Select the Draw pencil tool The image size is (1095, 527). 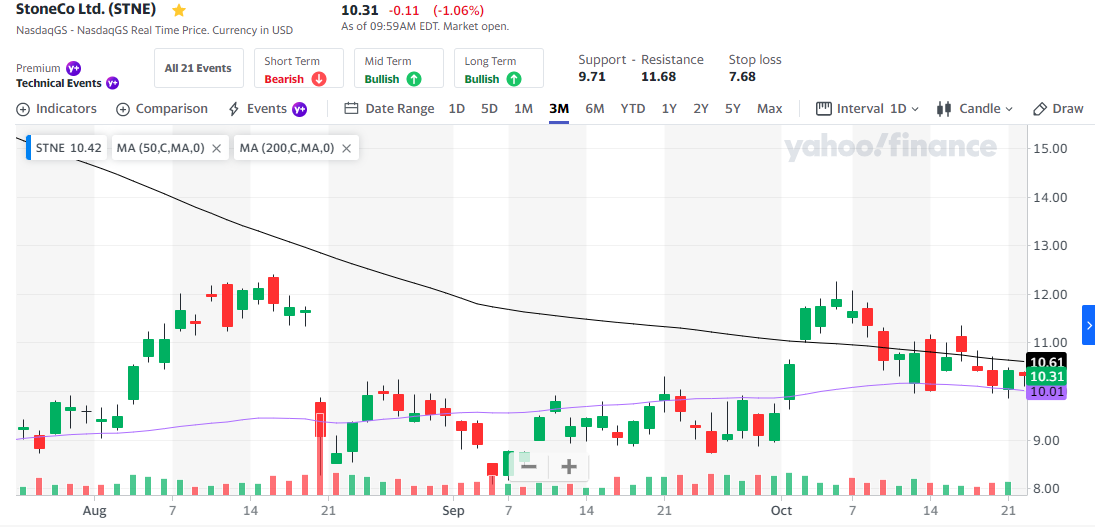pos(1040,109)
